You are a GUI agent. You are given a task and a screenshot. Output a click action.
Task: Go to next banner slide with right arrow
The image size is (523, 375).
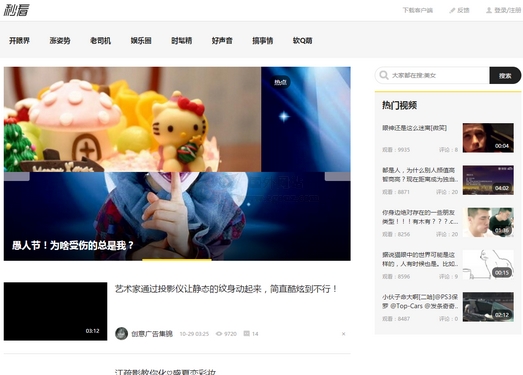338,176
